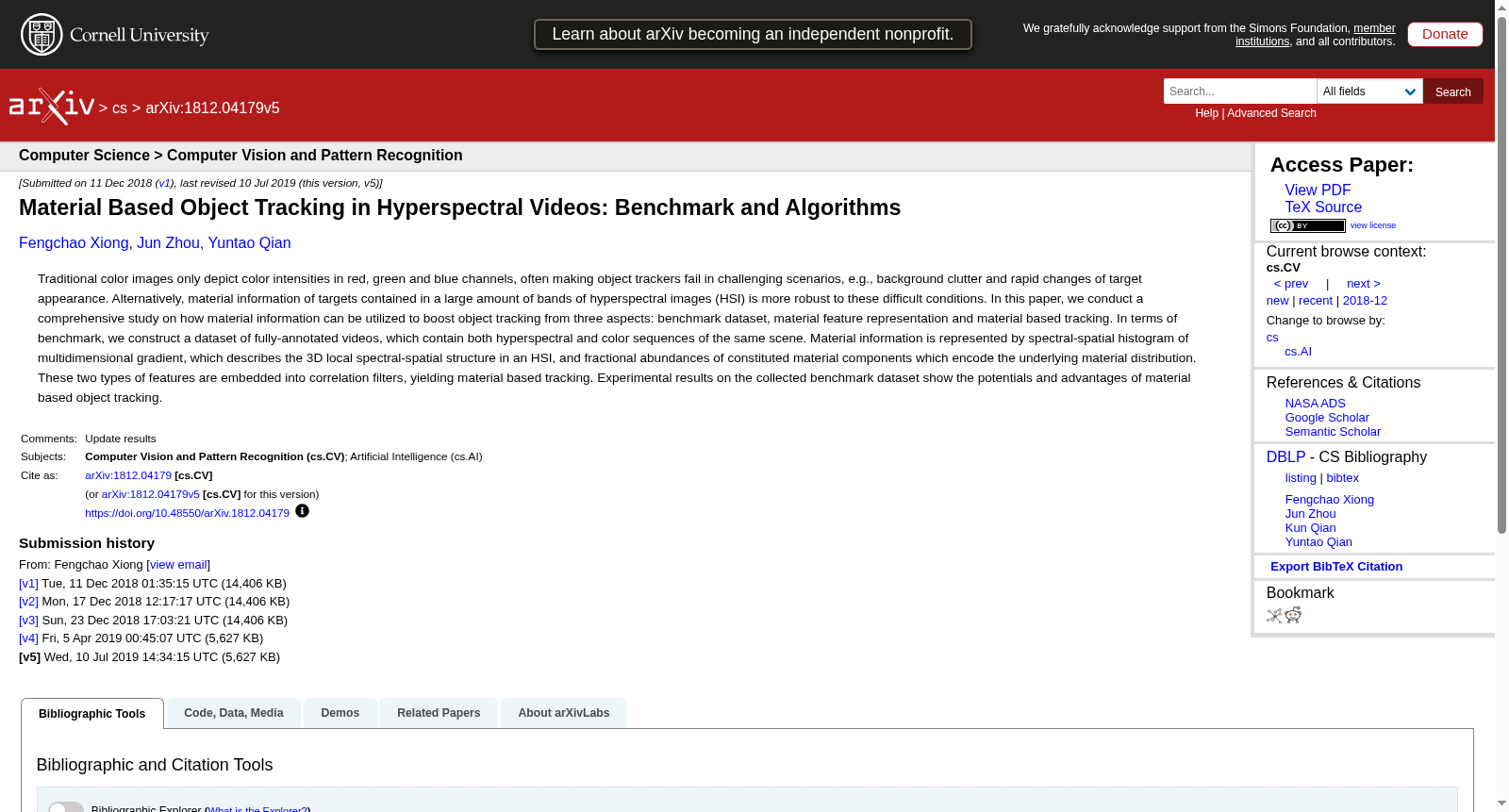The image size is (1509, 812).
Task: Bookmark paper on BibSonomy
Action: pyautogui.click(x=1274, y=616)
